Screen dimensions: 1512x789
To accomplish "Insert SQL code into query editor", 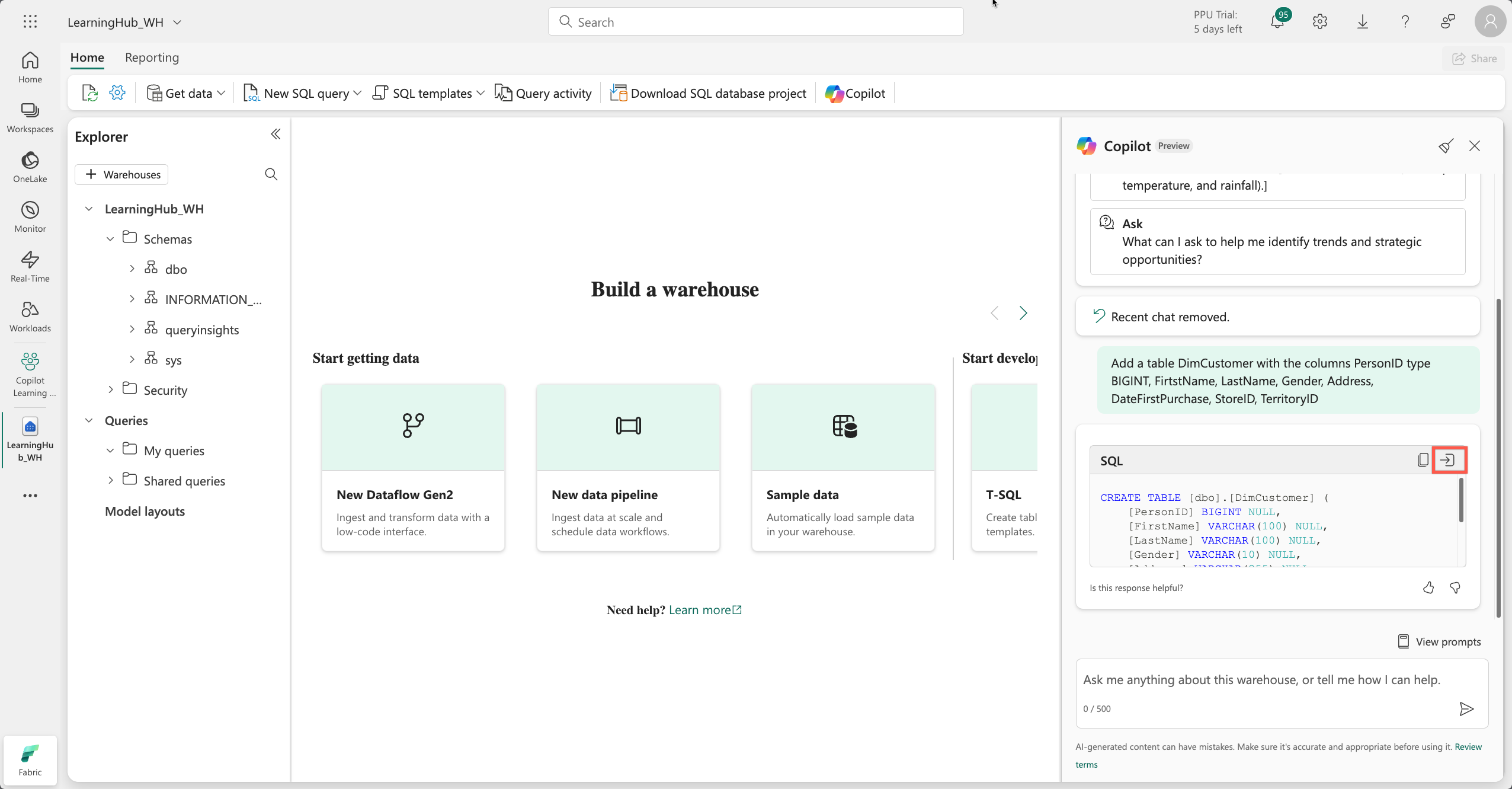I will click(1448, 460).
